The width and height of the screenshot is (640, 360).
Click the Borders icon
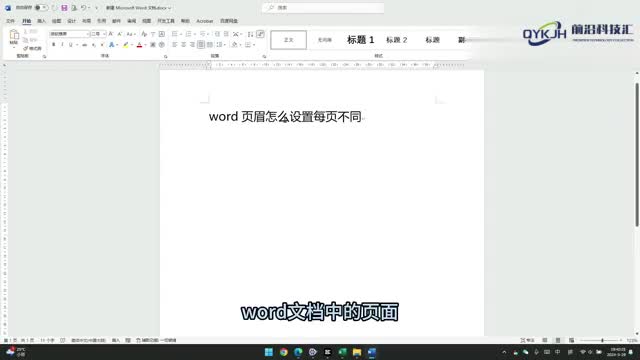248,44
